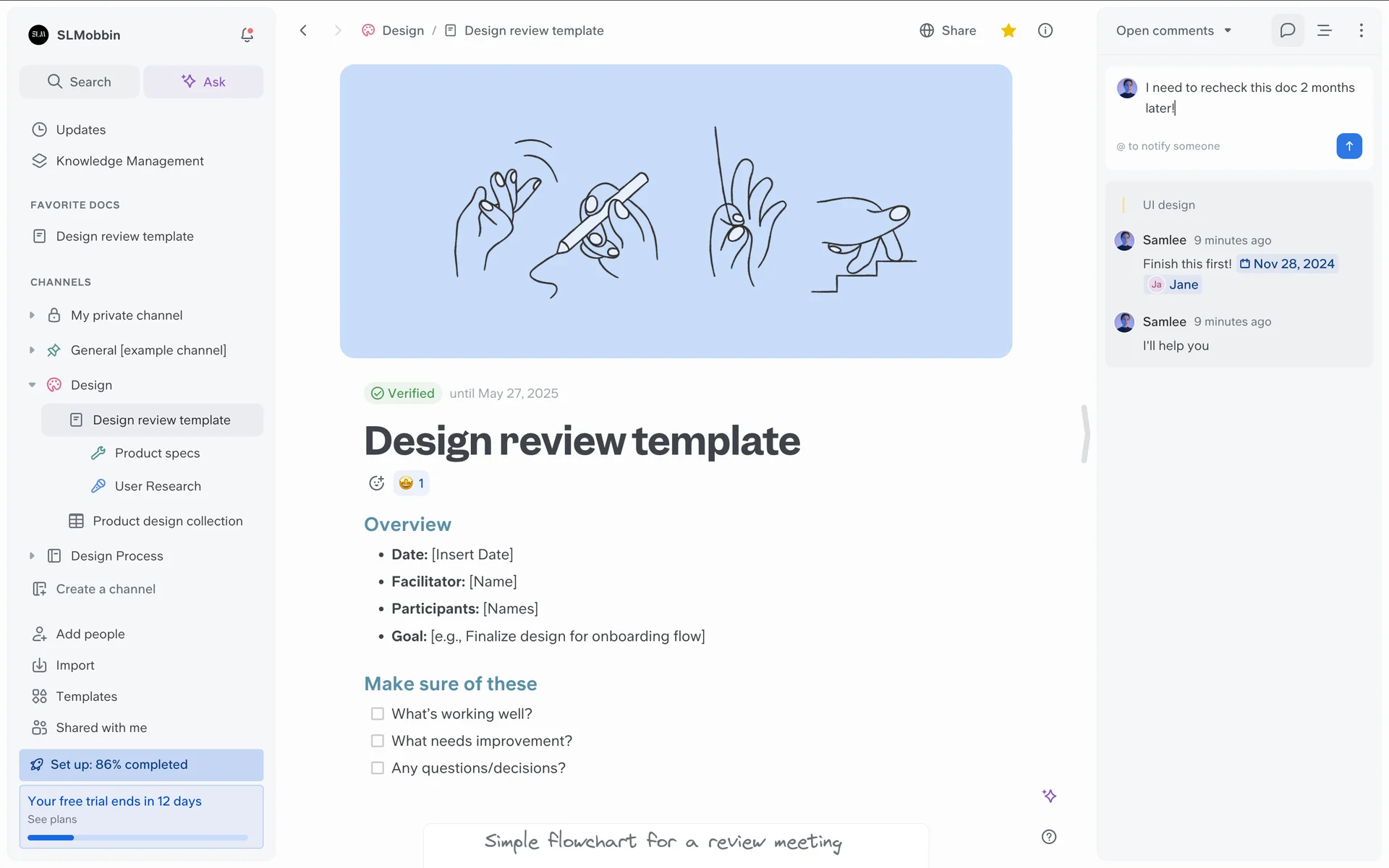Open the comments panel icon
This screenshot has width=1389, height=868.
click(1287, 30)
